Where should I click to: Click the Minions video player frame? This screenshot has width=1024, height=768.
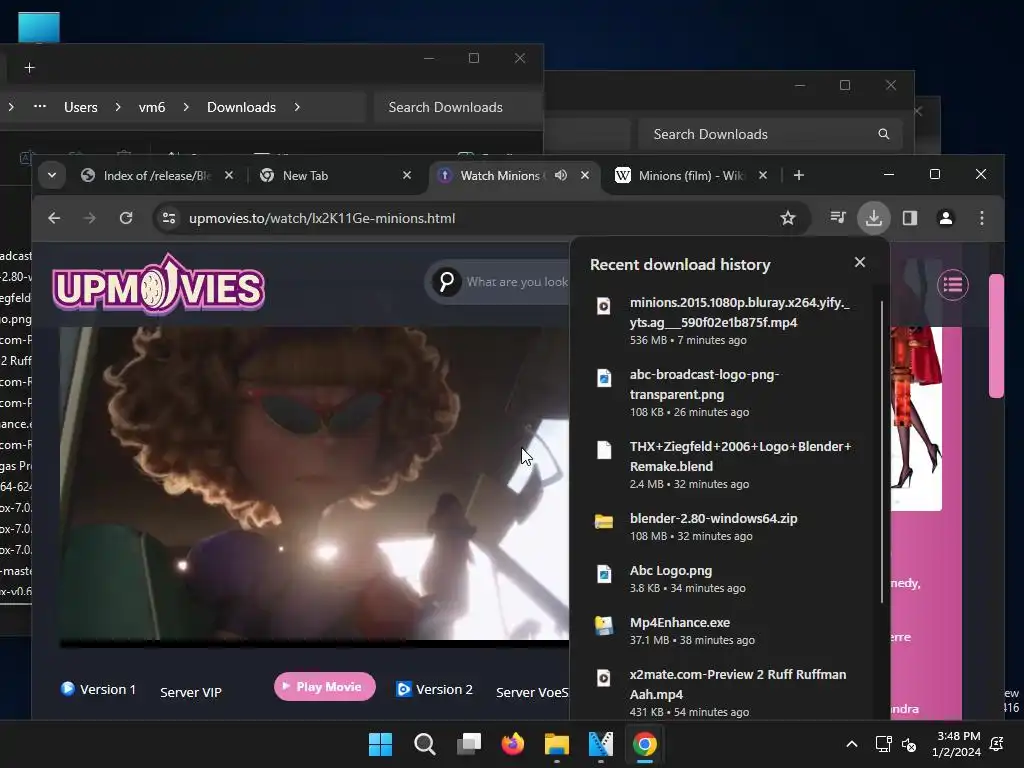pyautogui.click(x=314, y=487)
